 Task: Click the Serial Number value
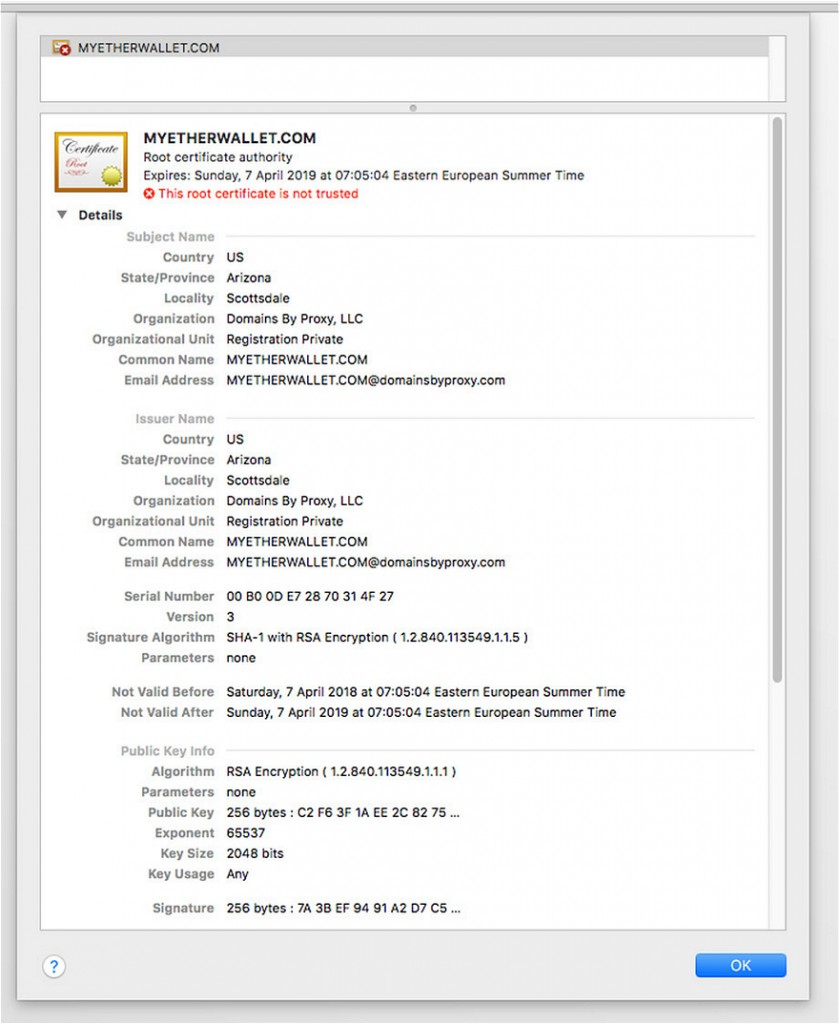pos(310,596)
